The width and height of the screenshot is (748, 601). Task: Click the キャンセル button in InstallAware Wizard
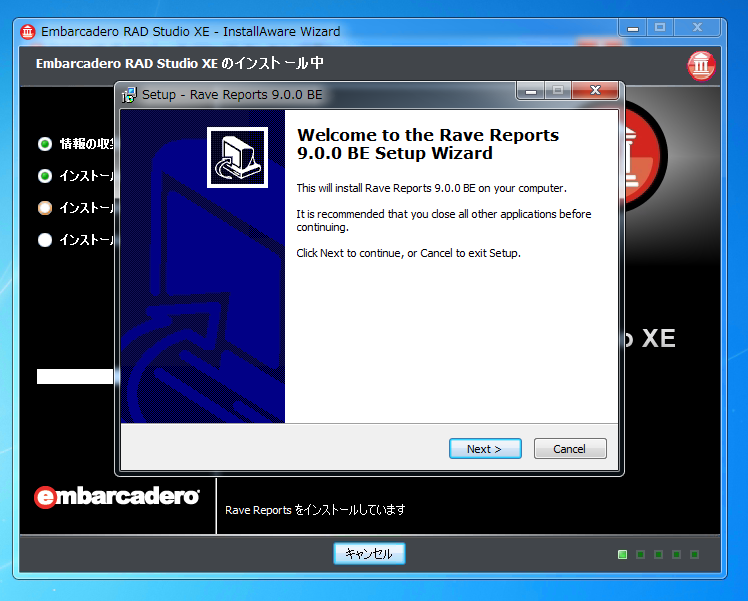[x=369, y=553]
